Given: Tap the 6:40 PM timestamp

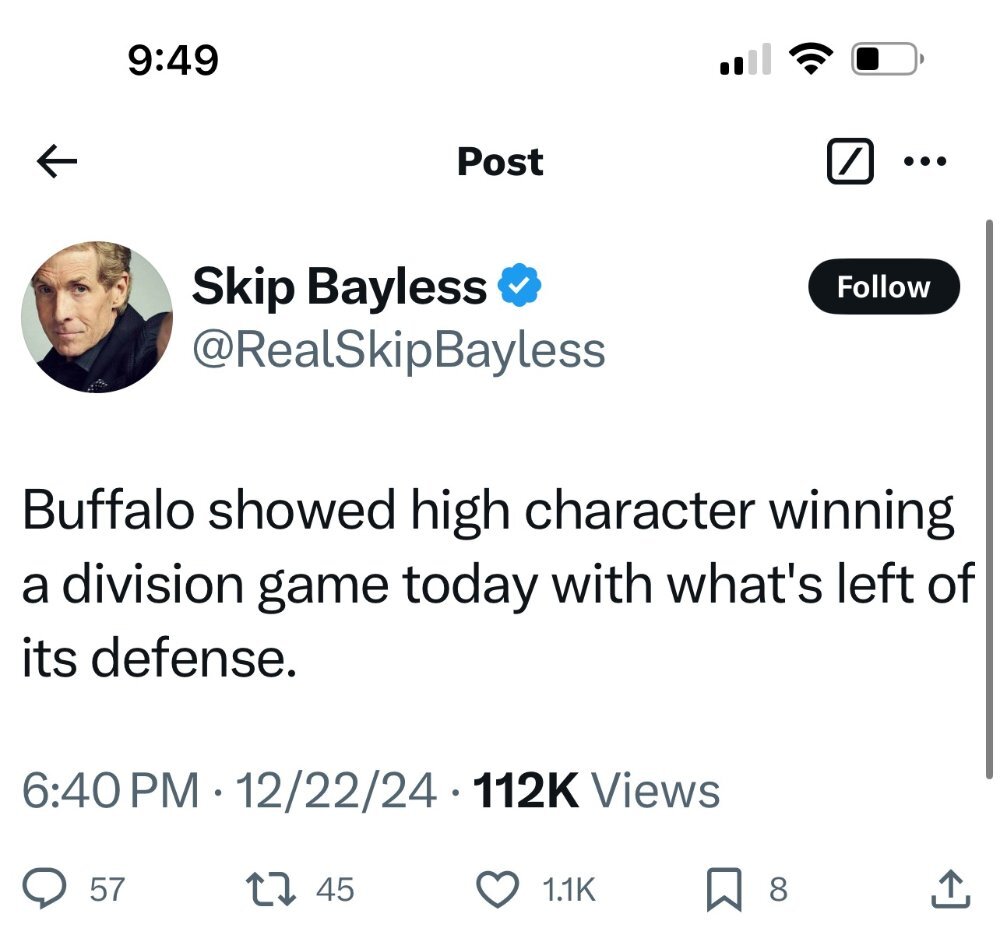Looking at the screenshot, I should pyautogui.click(x=110, y=791).
